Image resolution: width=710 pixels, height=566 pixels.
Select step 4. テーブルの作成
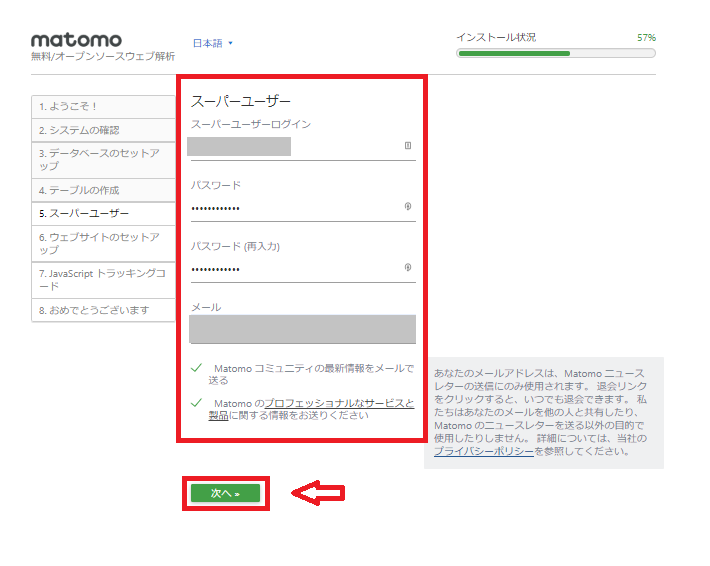pos(103,190)
